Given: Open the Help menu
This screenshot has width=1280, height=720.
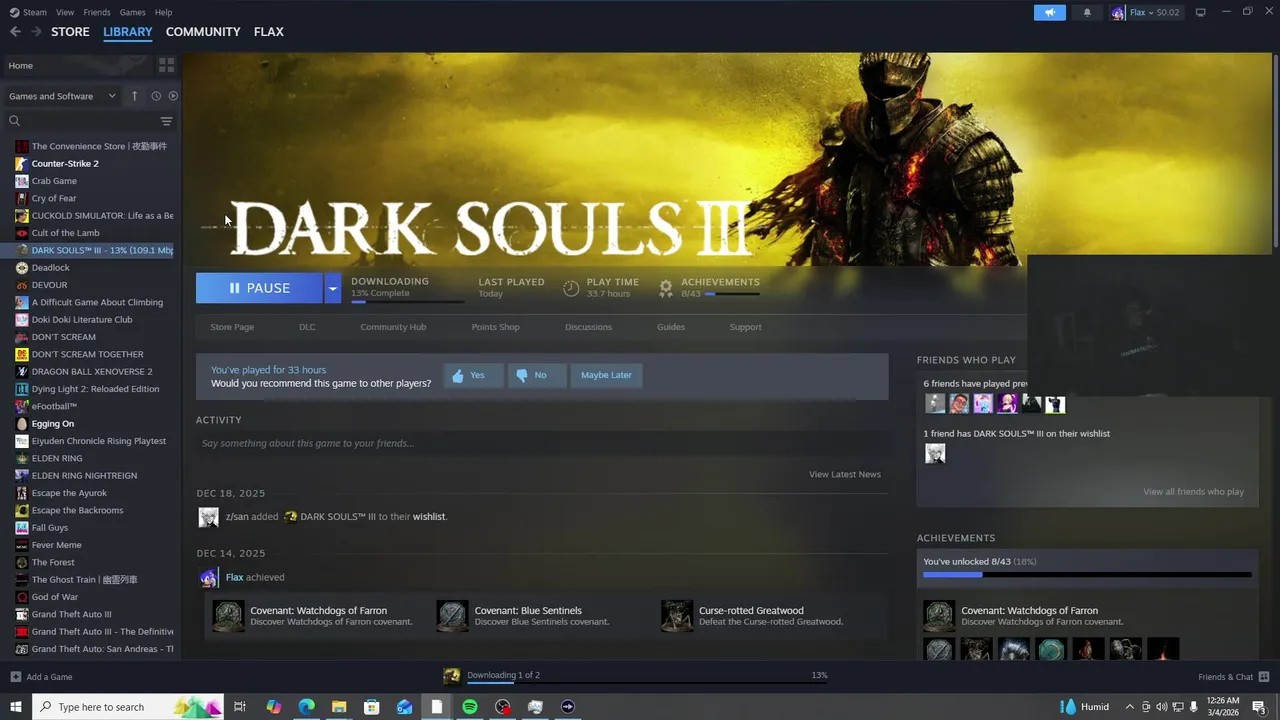Looking at the screenshot, I should [x=163, y=12].
